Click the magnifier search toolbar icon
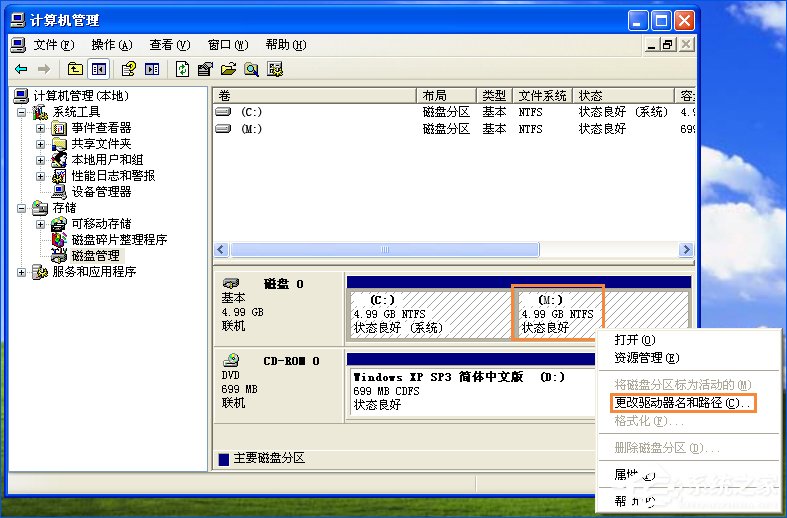Viewport: 787px width, 518px height. click(x=251, y=69)
